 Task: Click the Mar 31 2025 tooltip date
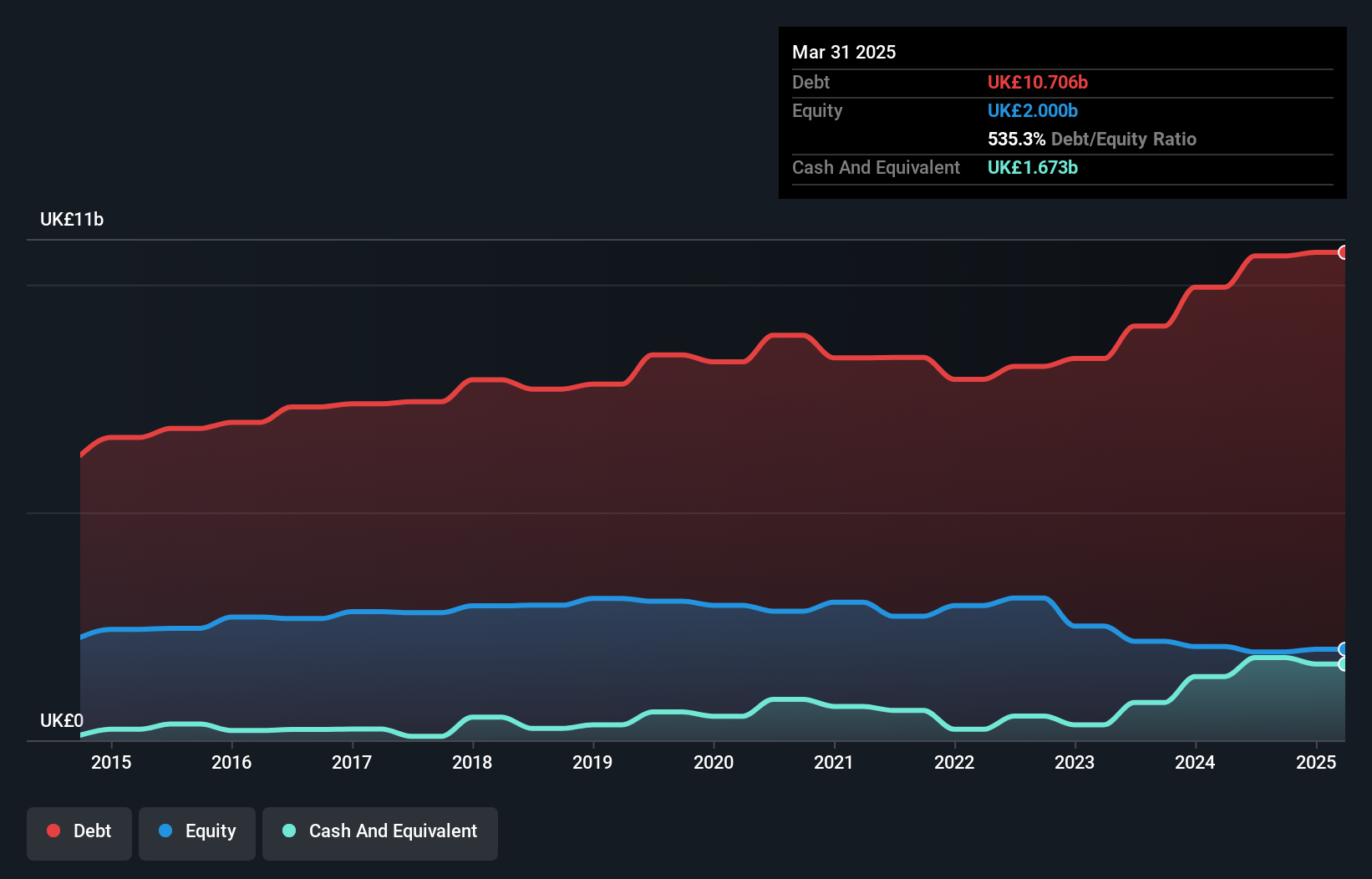844,52
